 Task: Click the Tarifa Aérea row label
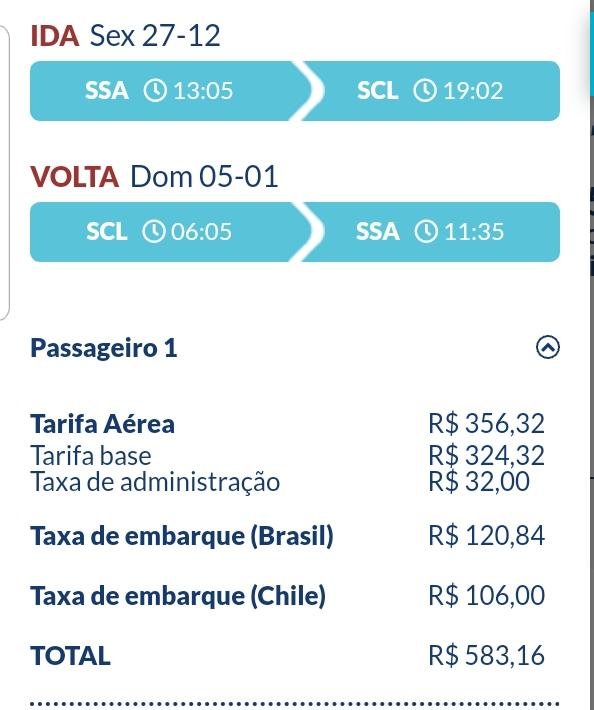pos(102,424)
